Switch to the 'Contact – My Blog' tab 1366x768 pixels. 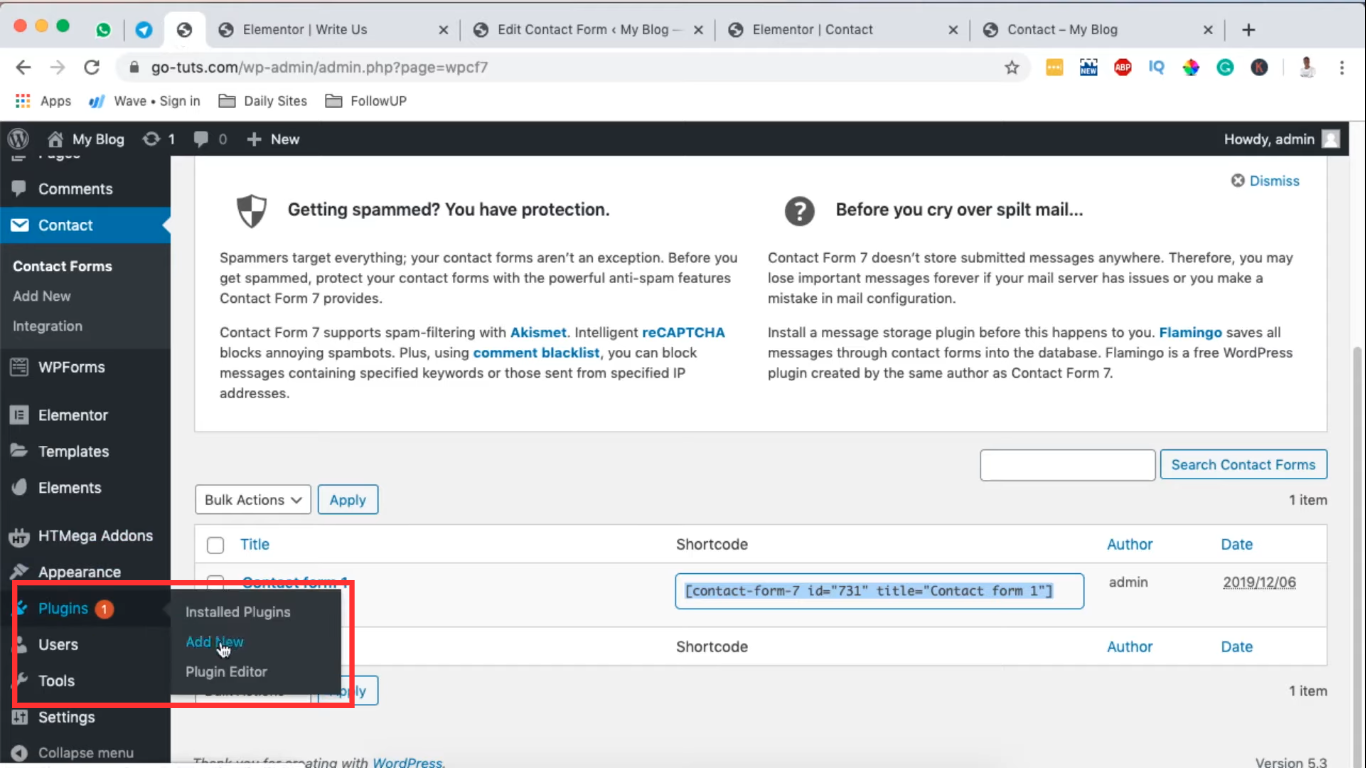click(x=1098, y=30)
